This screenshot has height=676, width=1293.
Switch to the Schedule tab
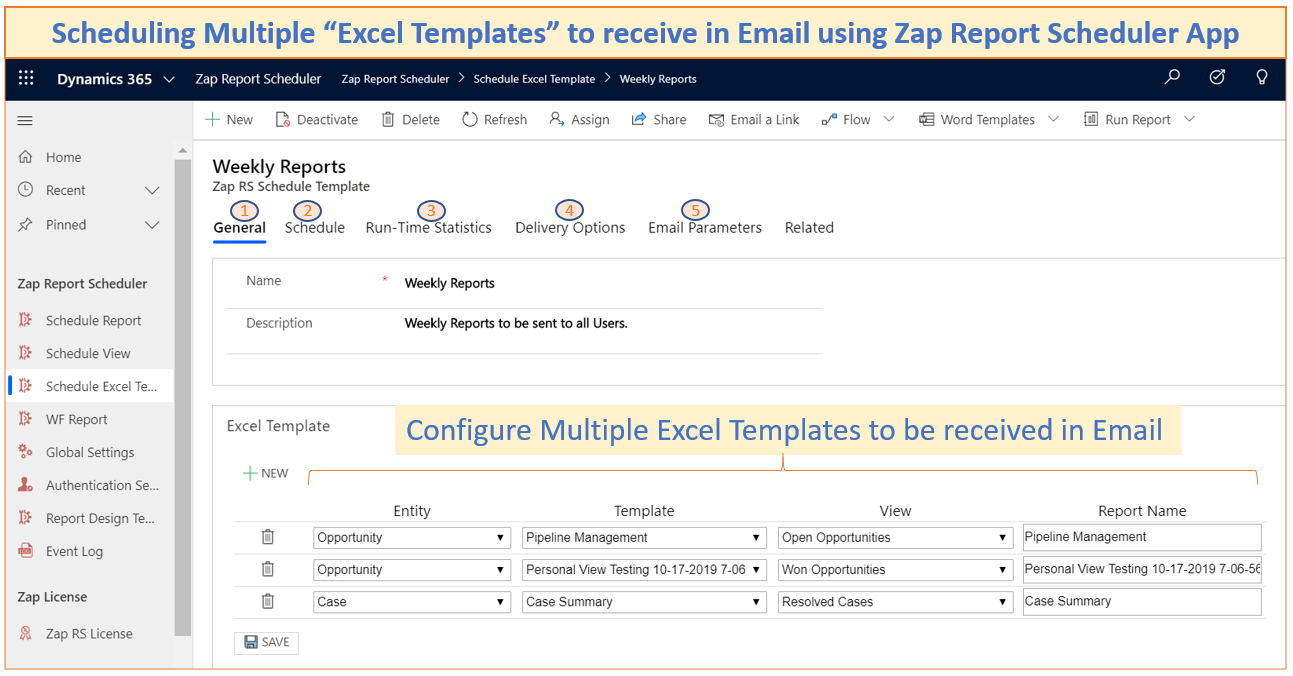point(315,228)
